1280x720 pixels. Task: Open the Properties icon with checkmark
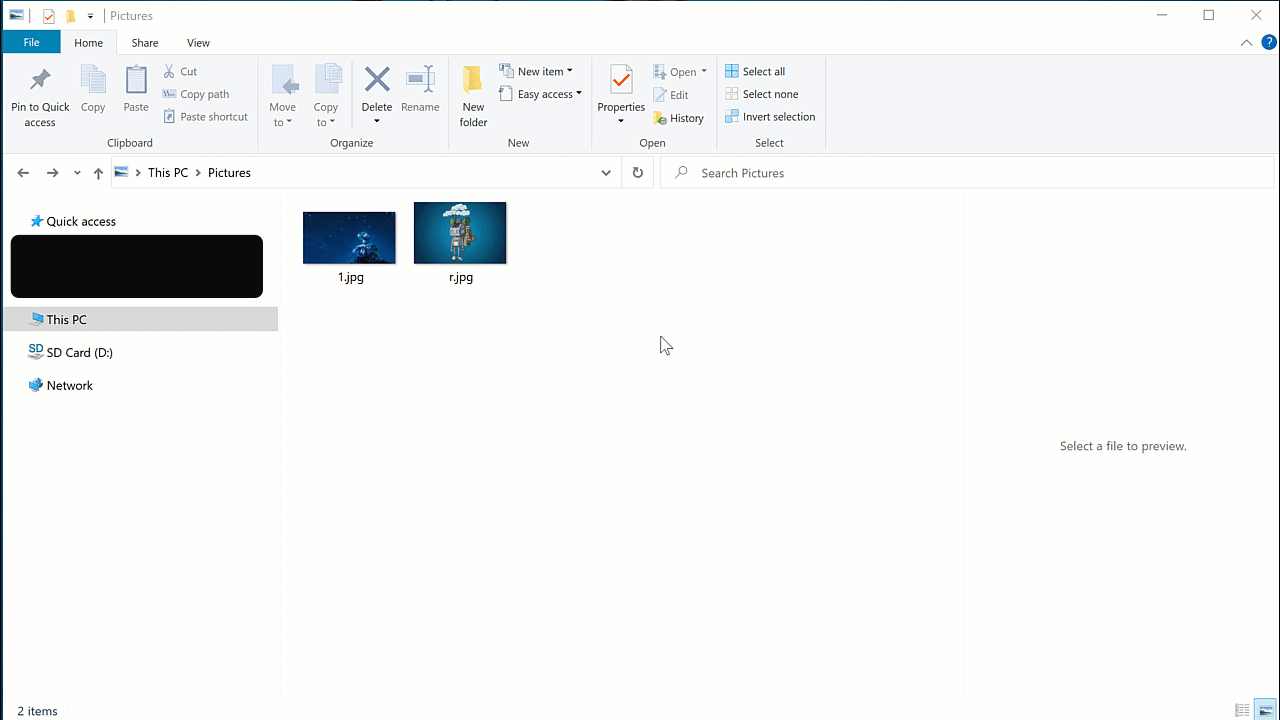click(x=621, y=81)
